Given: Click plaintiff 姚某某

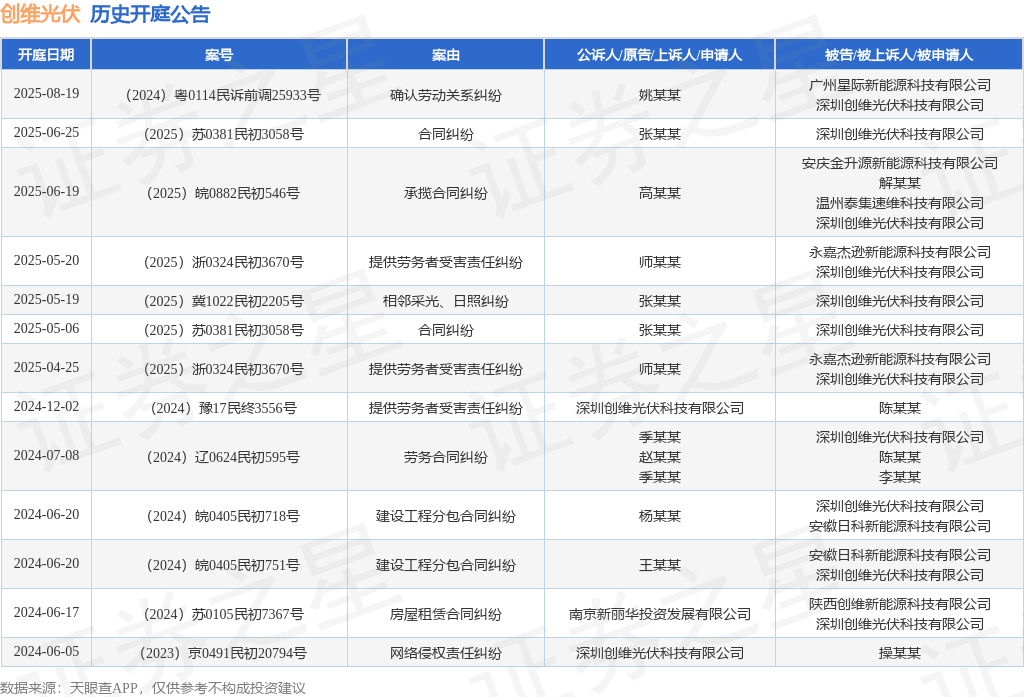Looking at the screenshot, I should [660, 95].
